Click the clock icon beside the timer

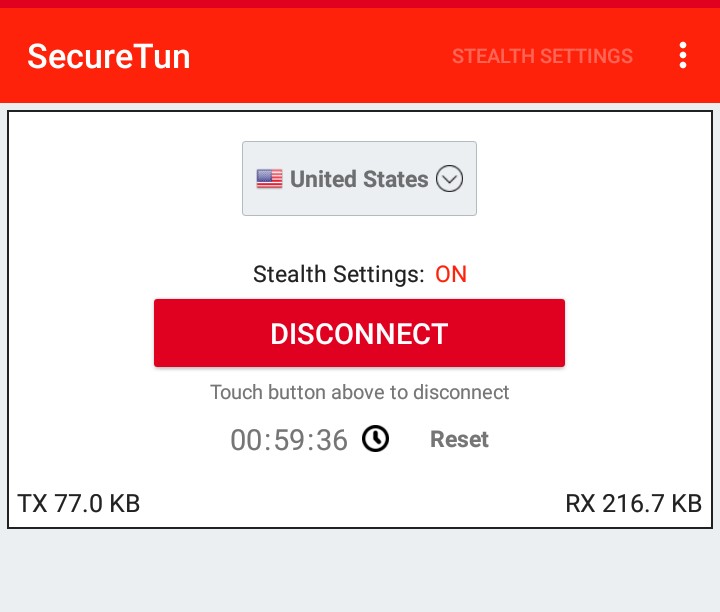click(375, 439)
